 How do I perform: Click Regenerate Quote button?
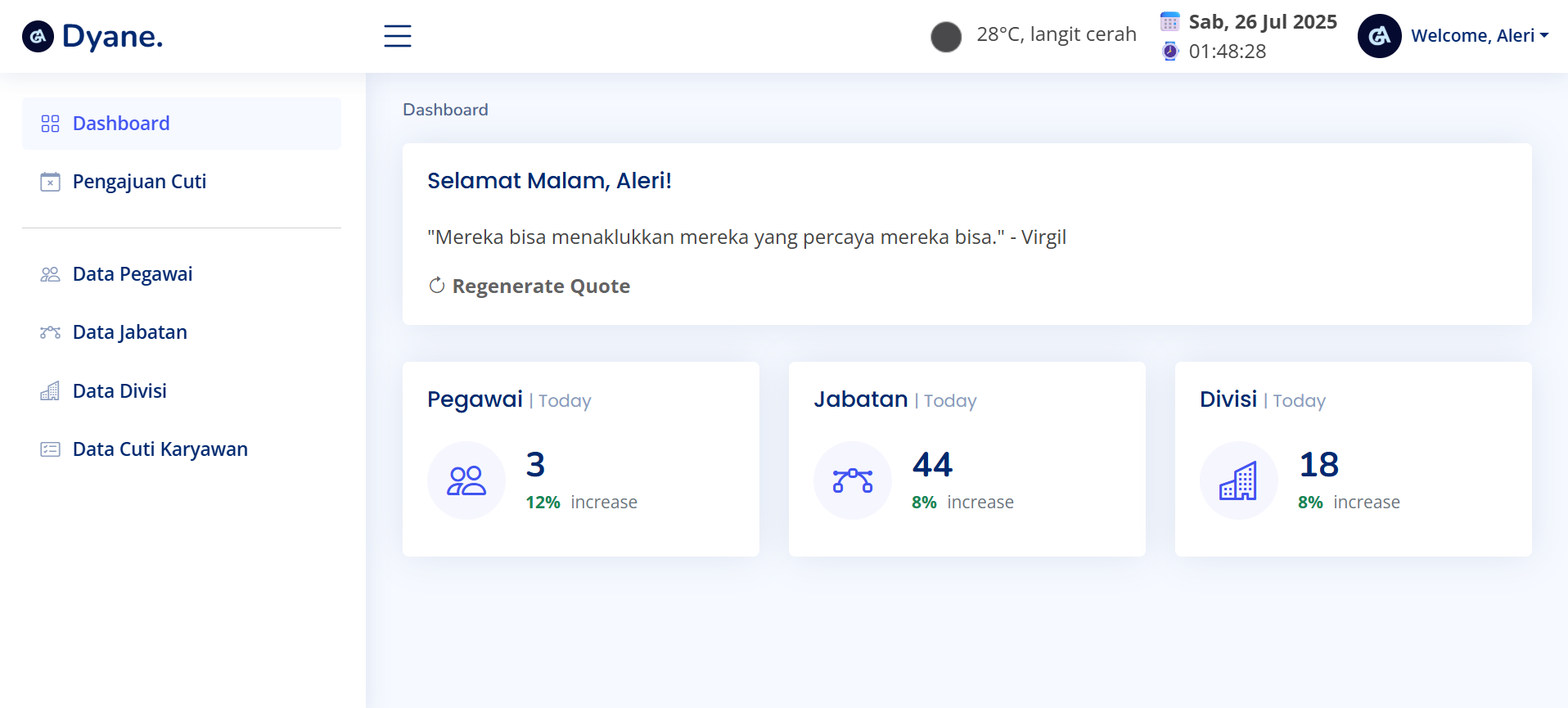tap(529, 286)
